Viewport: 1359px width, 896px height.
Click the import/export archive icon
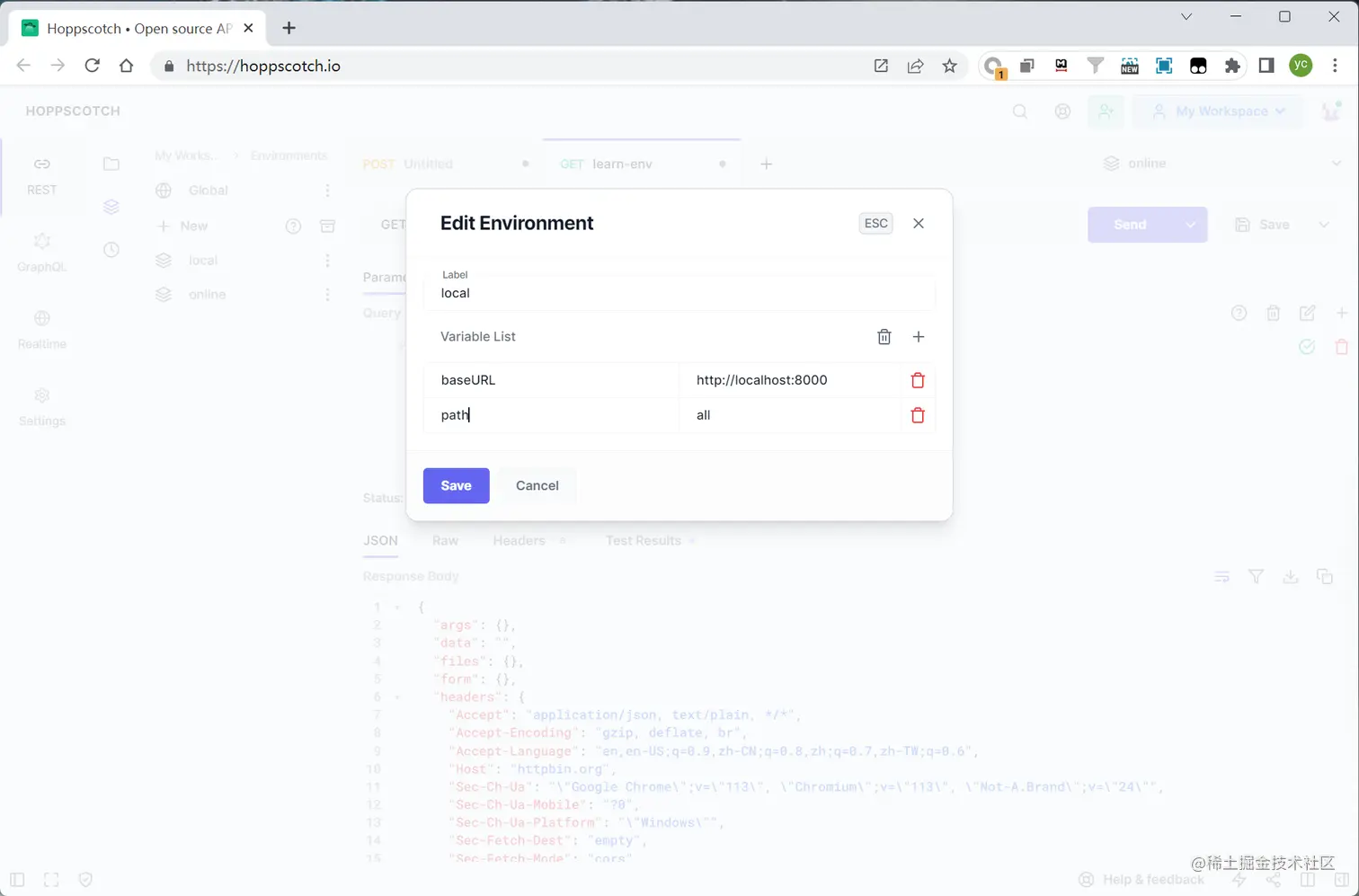click(x=327, y=226)
